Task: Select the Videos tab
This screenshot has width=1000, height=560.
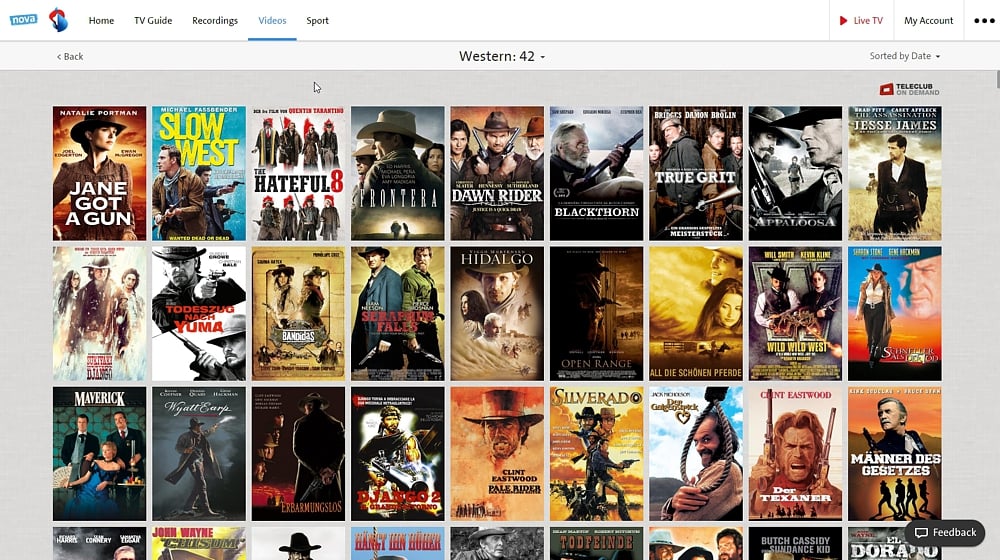Action: coord(272,20)
